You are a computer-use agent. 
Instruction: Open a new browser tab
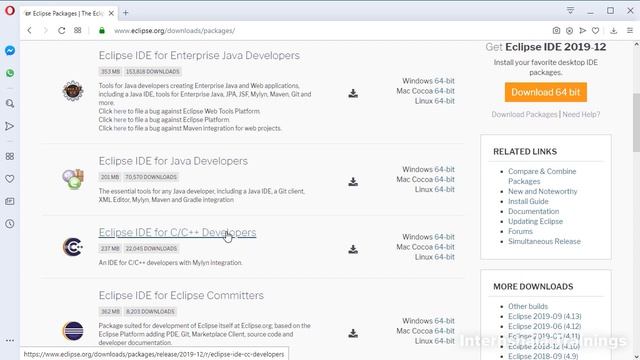126,13
